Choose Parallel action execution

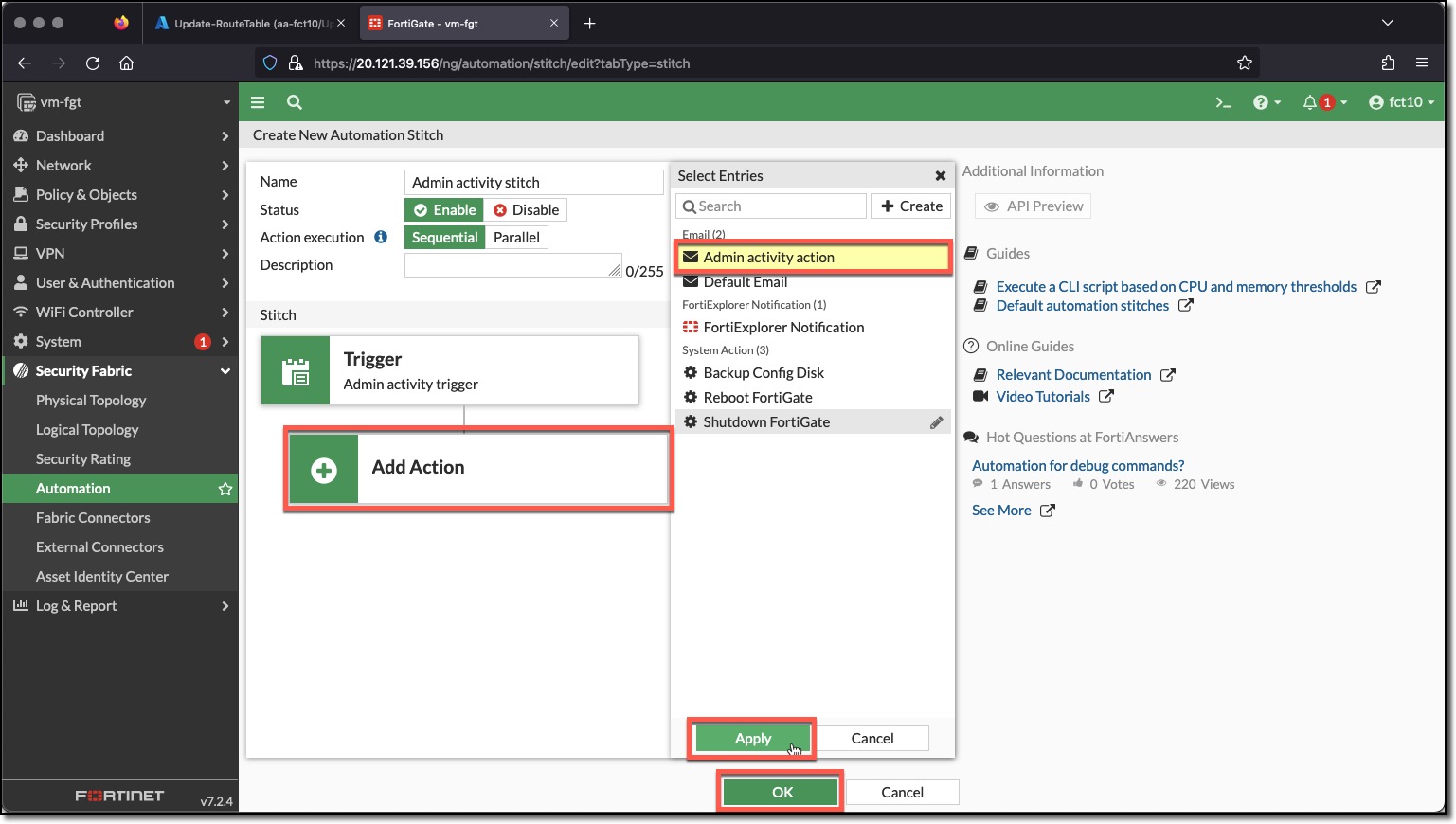point(516,238)
